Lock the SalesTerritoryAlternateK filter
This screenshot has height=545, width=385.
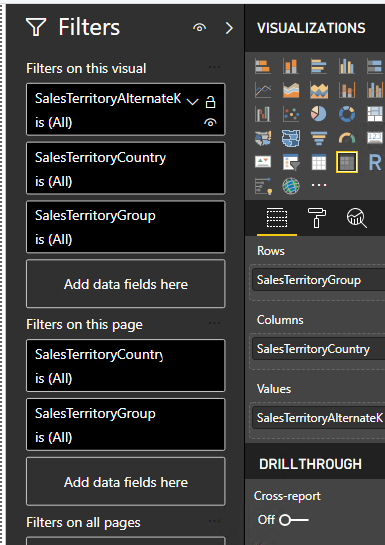pos(210,102)
